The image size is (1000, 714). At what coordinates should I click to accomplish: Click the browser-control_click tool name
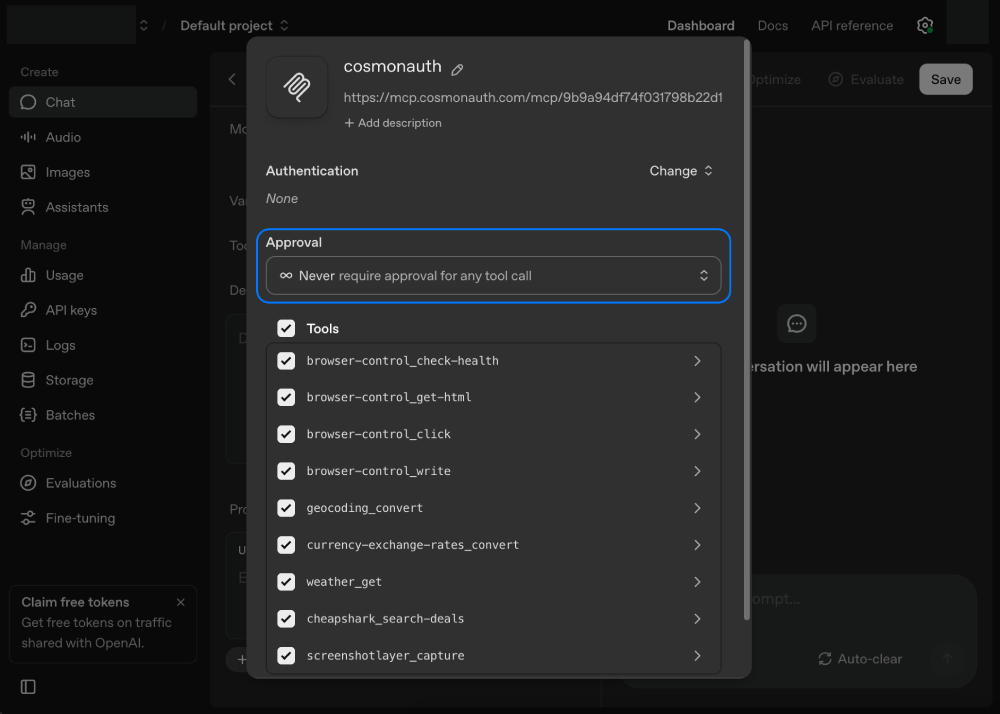(x=379, y=434)
